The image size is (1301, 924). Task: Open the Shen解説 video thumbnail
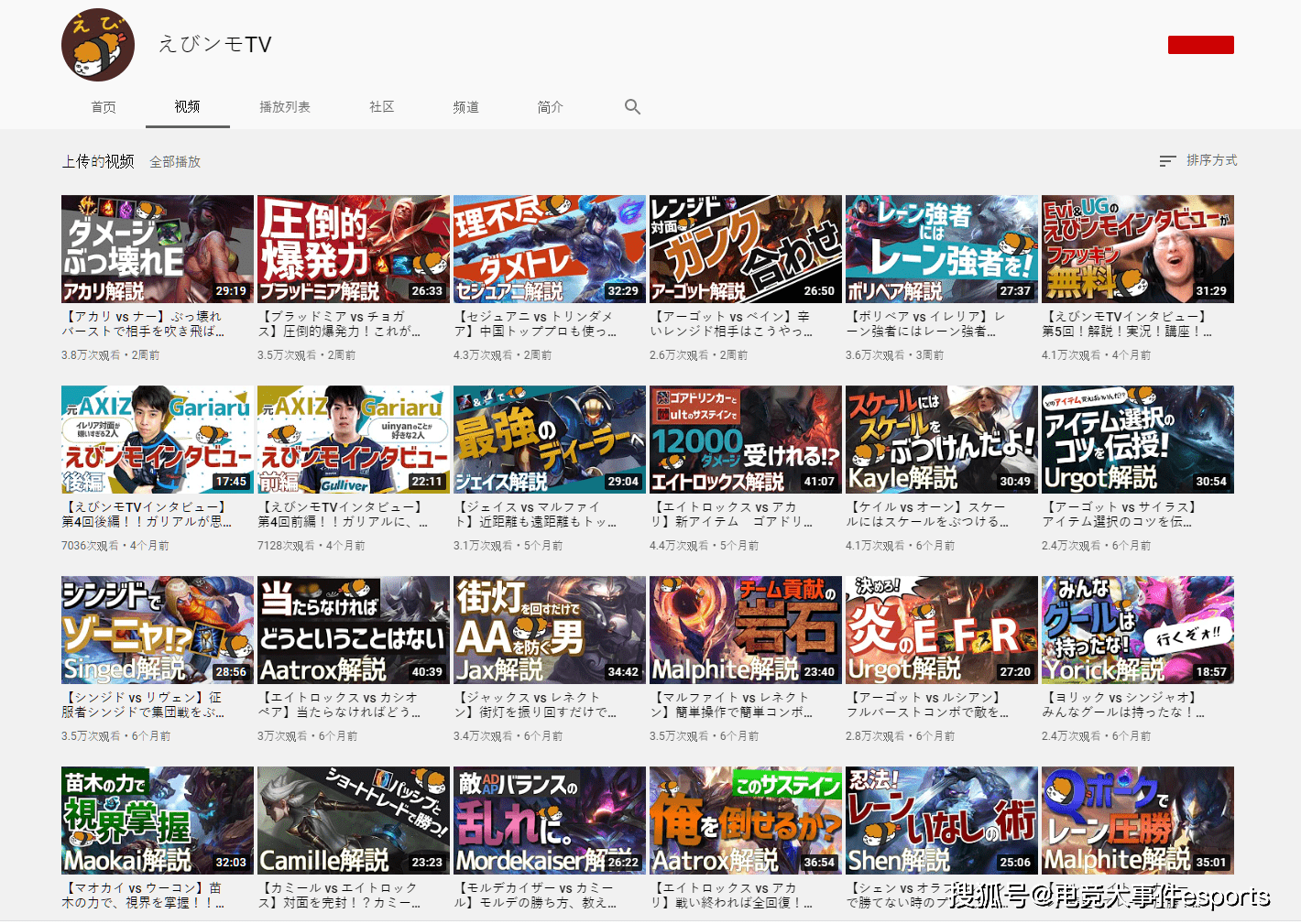[942, 821]
